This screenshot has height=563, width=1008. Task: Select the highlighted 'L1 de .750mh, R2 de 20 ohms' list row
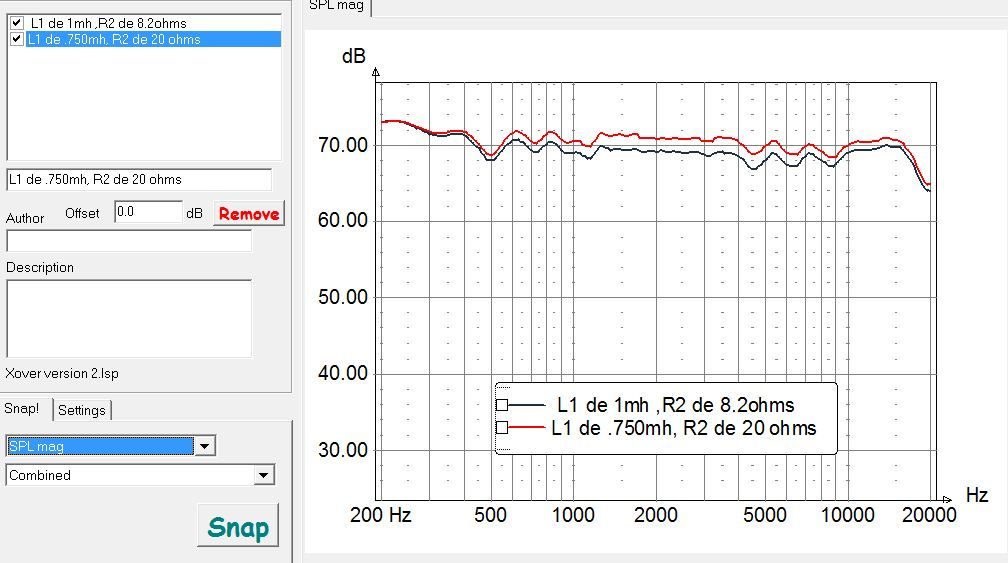tap(154, 39)
